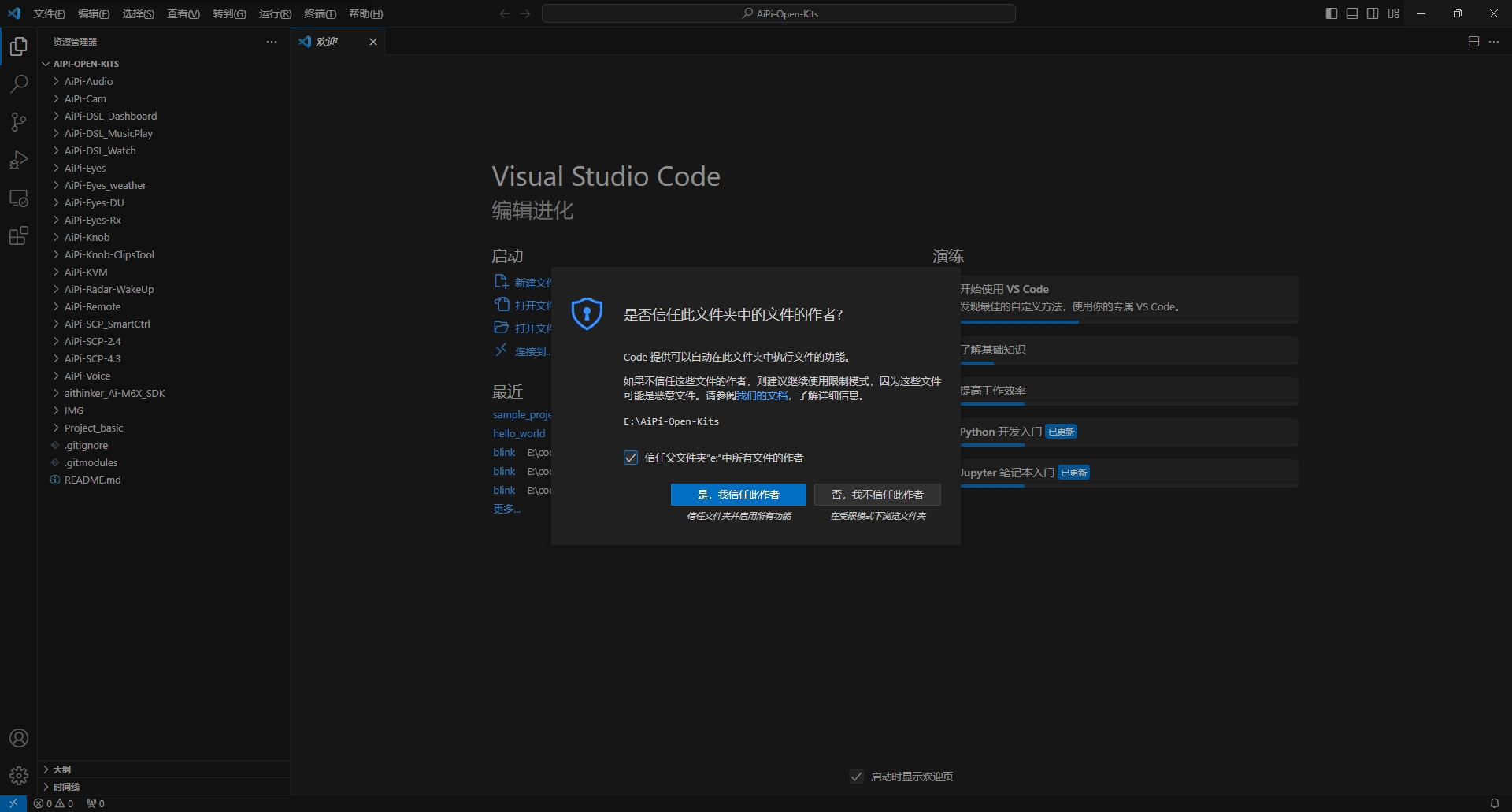Open the 帮助(H) menu
Viewport: 1512px width, 812px height.
[x=365, y=13]
